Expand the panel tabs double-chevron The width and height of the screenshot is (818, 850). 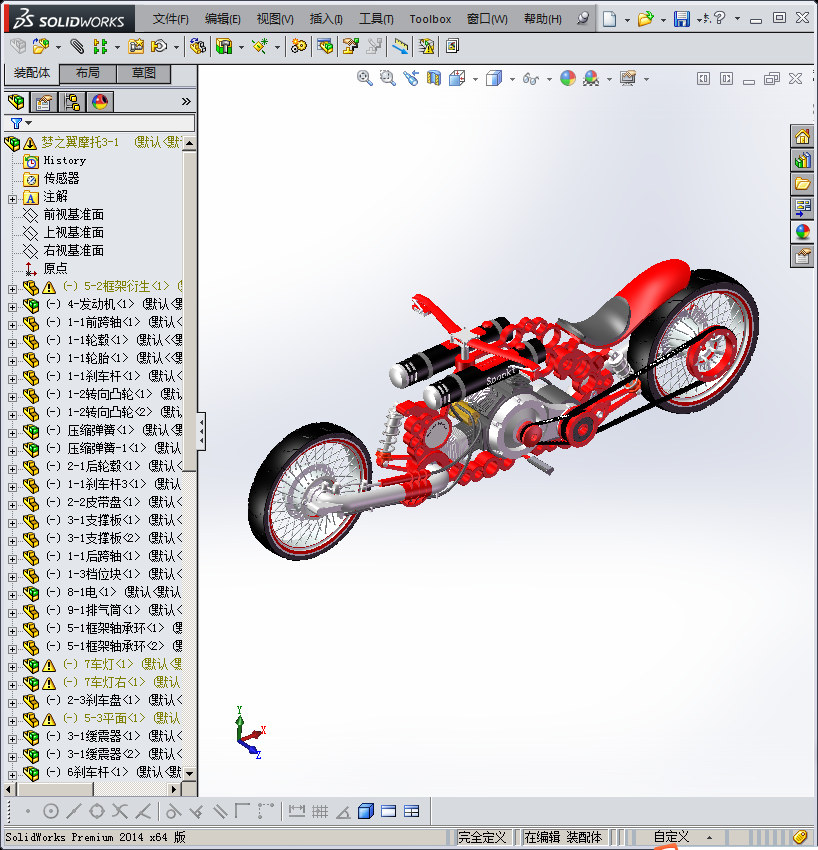pos(186,102)
